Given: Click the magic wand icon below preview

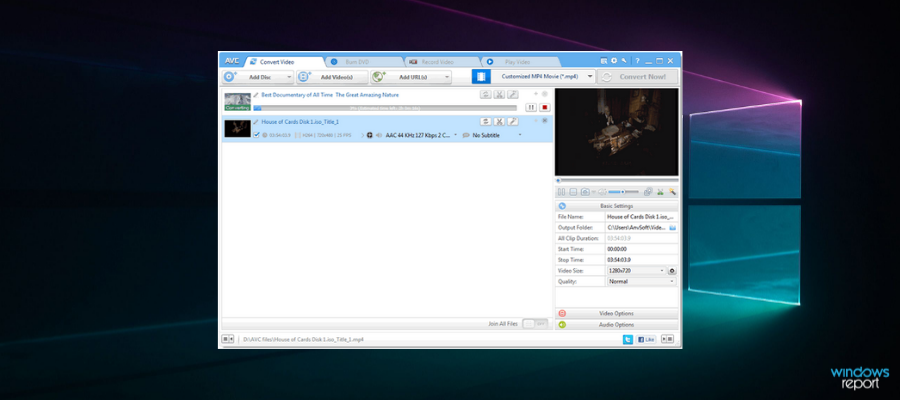Looking at the screenshot, I should point(672,192).
